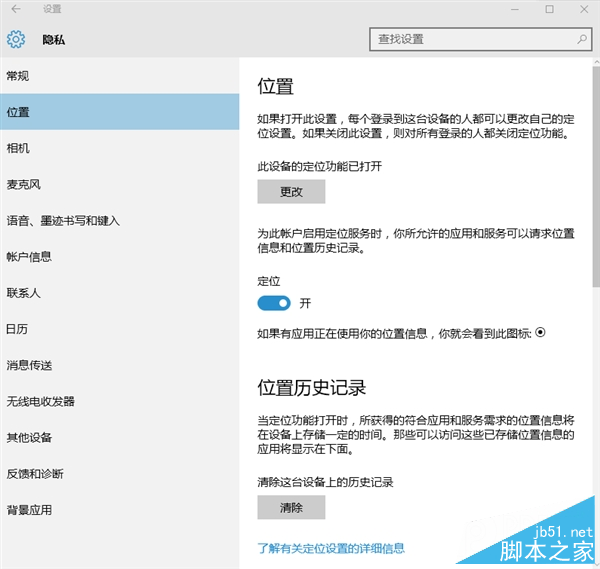Open 消息传送 privacy settings
The height and width of the screenshot is (569, 600).
click(x=119, y=365)
